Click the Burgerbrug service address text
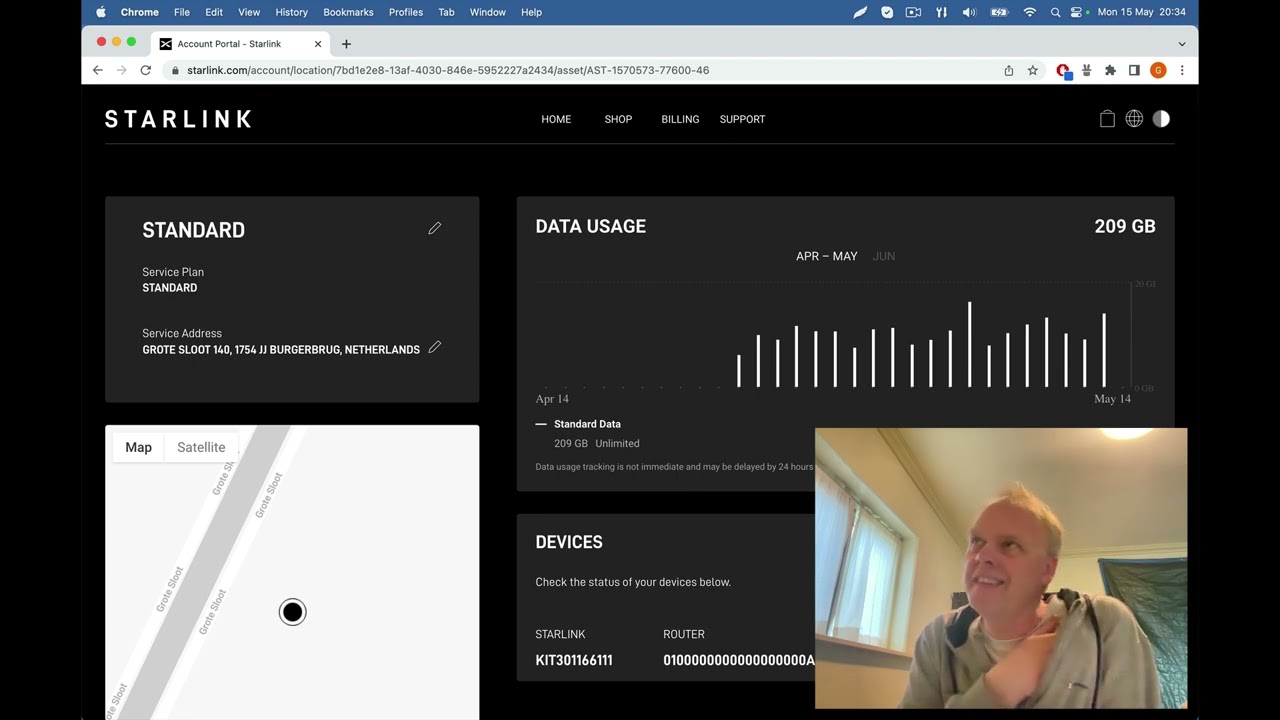 (281, 350)
